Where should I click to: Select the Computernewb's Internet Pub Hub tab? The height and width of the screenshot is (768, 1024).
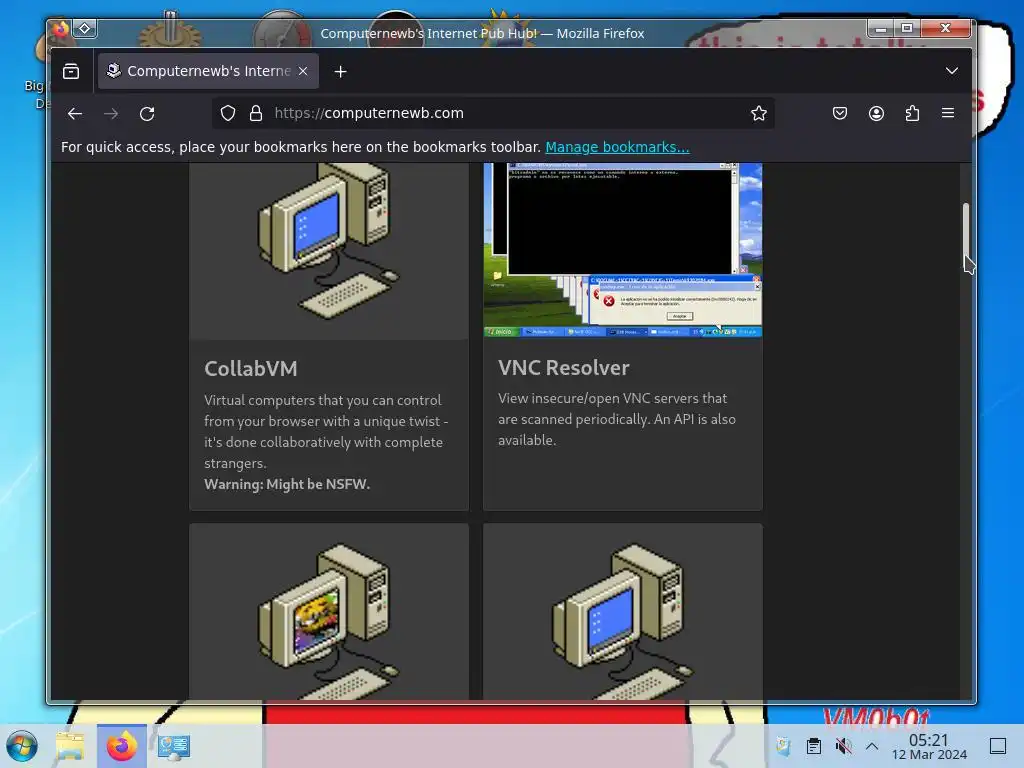tap(208, 71)
